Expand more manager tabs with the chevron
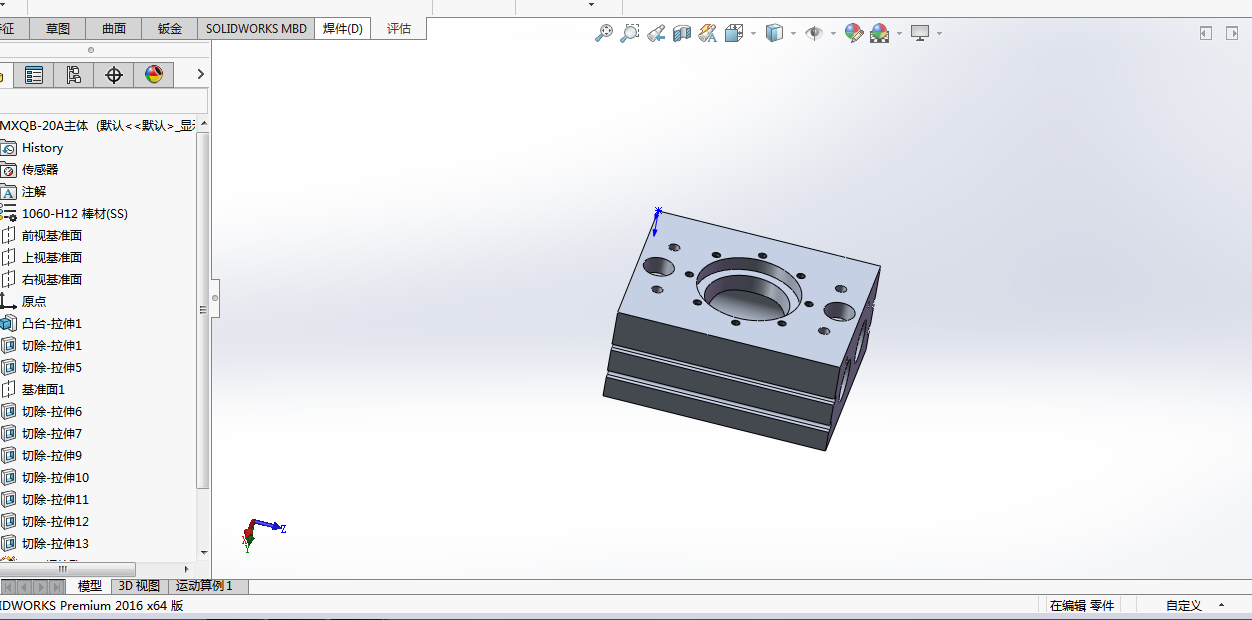Image resolution: width=1252 pixels, height=620 pixels. [200, 74]
